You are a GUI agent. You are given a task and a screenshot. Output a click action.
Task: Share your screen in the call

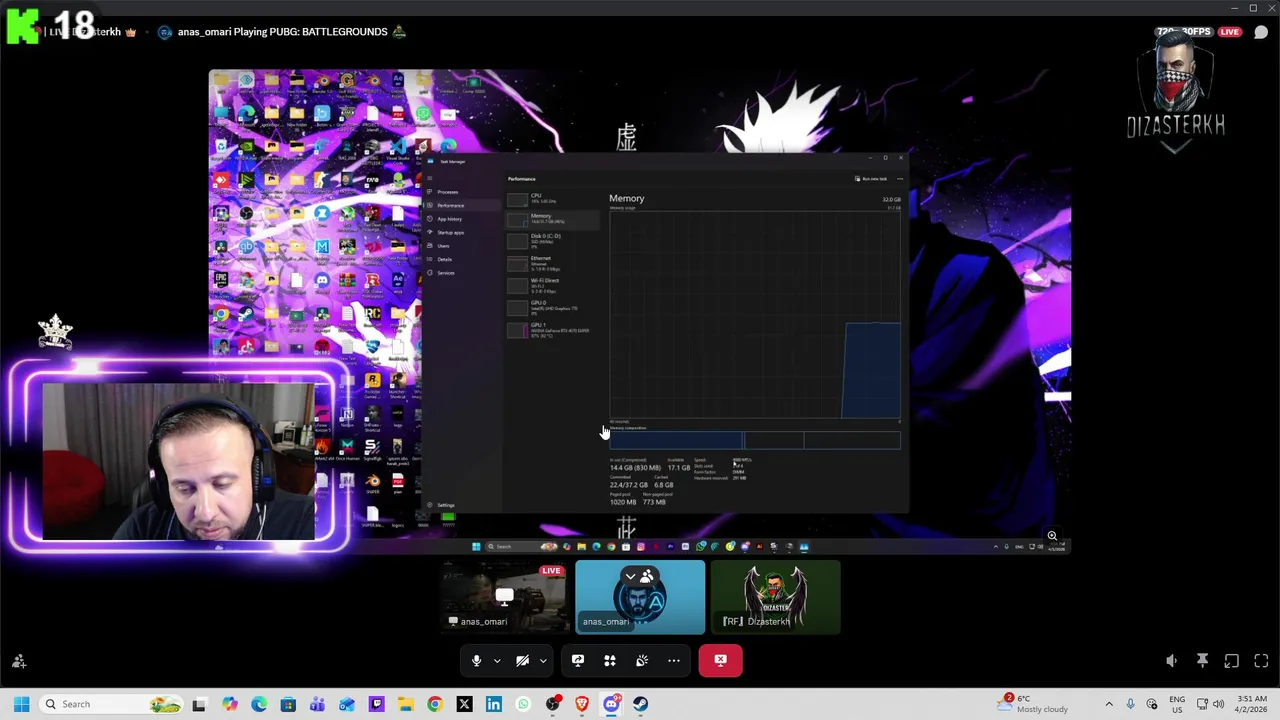pos(578,660)
